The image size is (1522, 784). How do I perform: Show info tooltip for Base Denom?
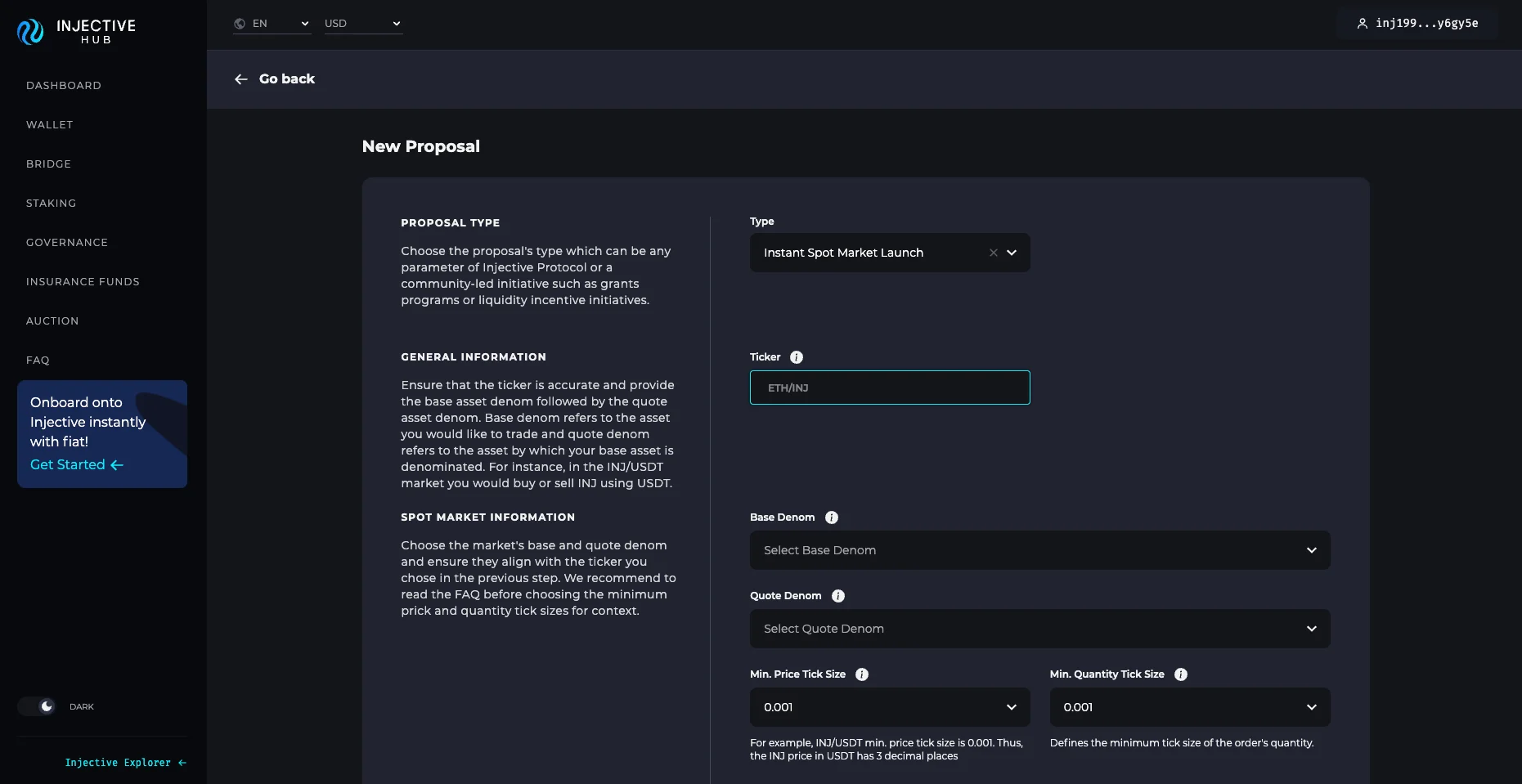(832, 517)
